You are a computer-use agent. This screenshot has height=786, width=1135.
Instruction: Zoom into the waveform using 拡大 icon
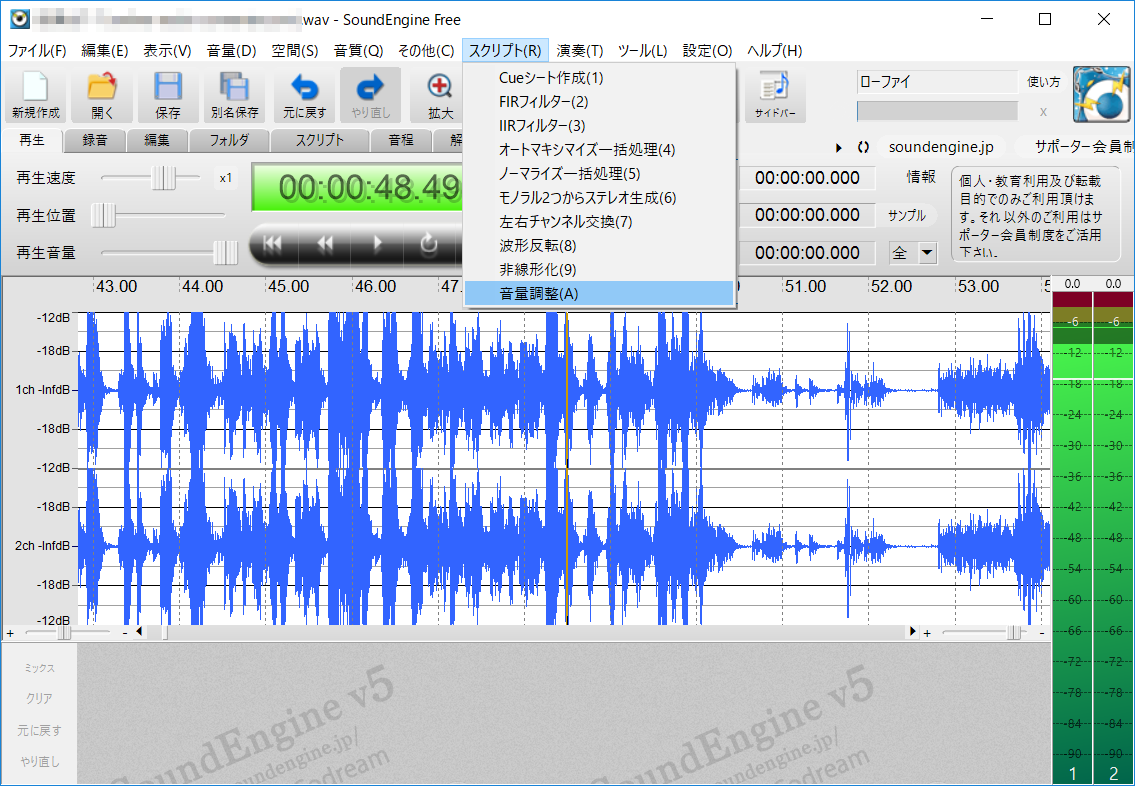pyautogui.click(x=438, y=95)
